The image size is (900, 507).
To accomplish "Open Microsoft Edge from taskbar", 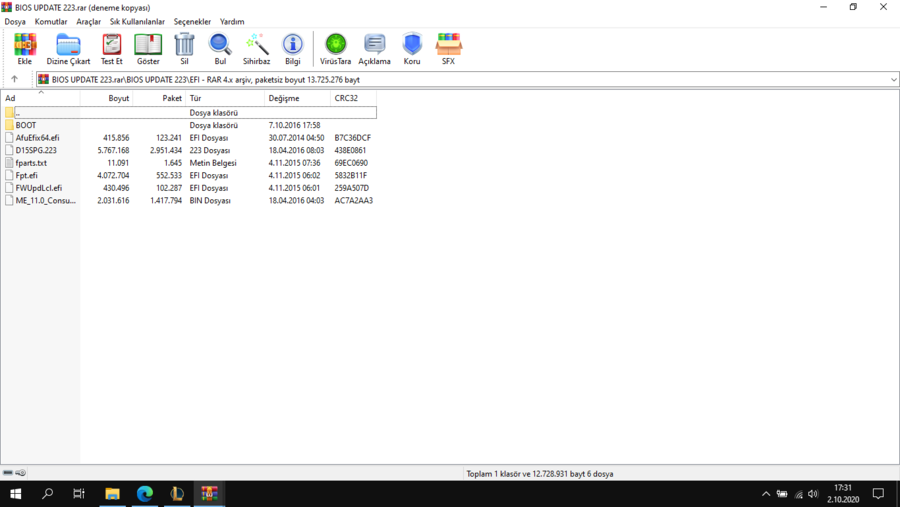I will pos(145,494).
